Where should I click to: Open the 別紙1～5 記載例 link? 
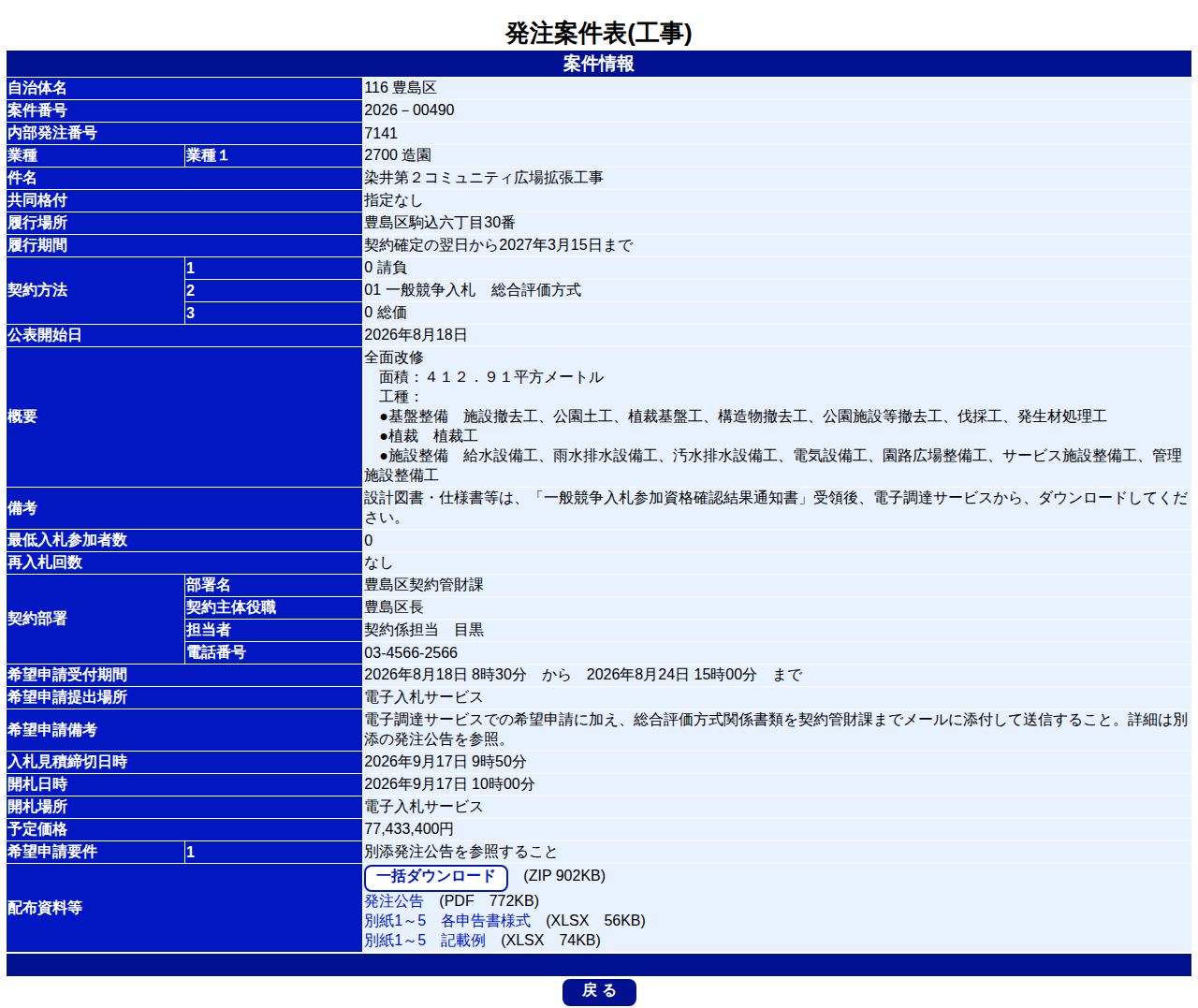[x=425, y=940]
